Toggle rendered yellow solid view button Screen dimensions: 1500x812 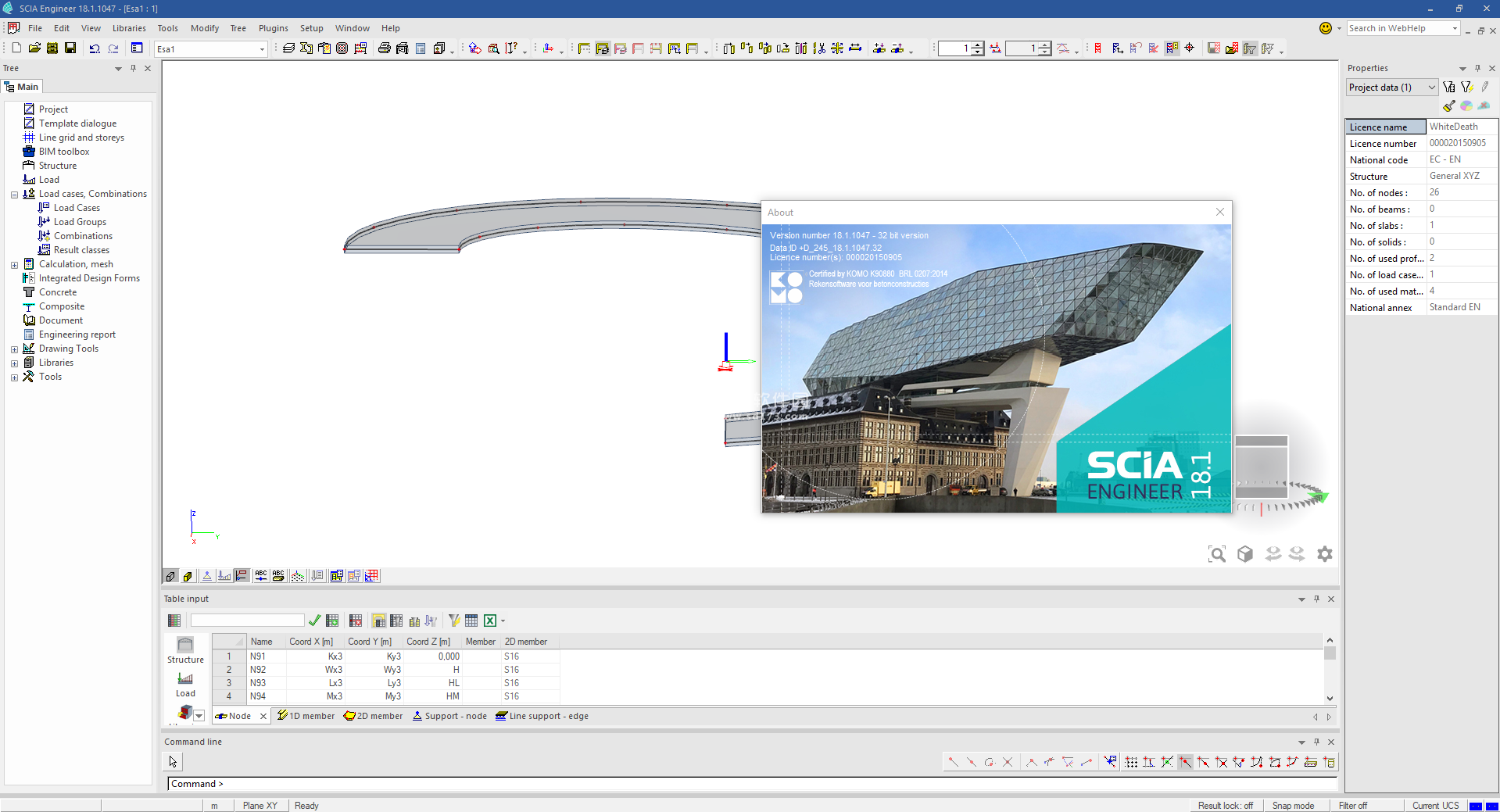pos(188,576)
